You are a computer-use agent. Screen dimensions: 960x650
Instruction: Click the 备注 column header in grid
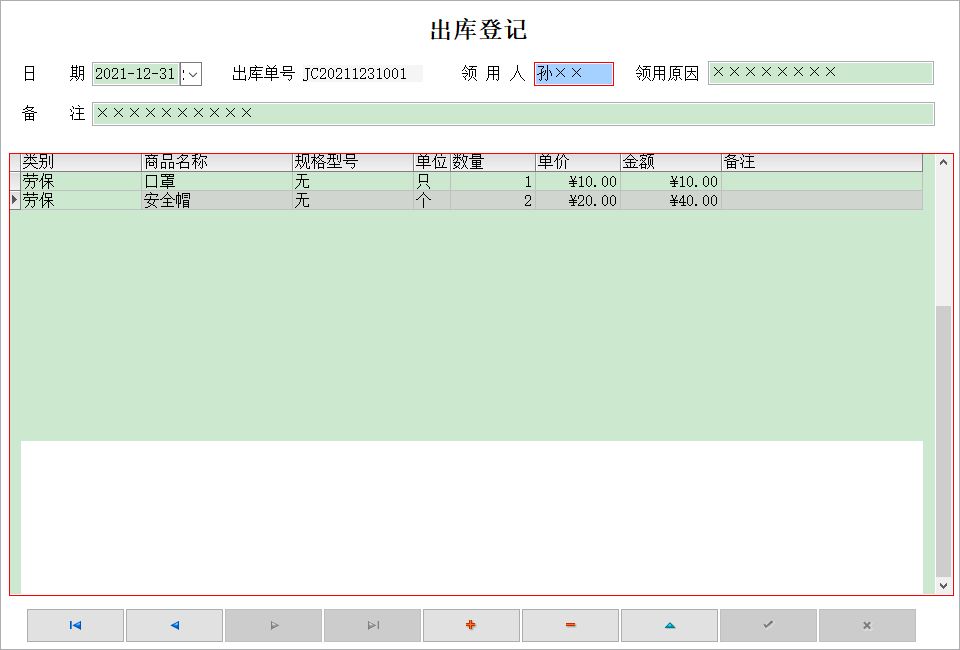point(822,162)
